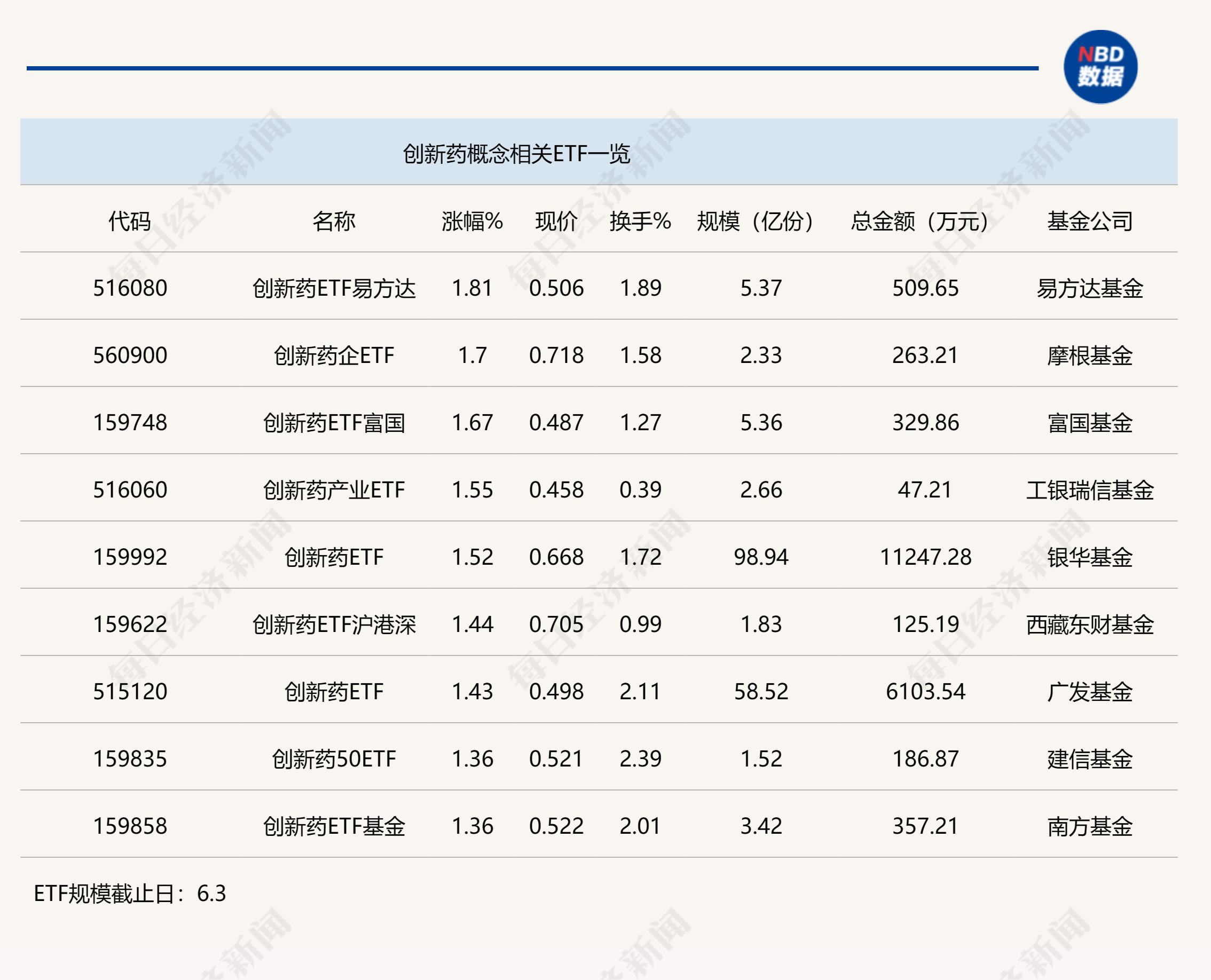Image resolution: width=1211 pixels, height=980 pixels.
Task: Select the 涨幅% column header
Action: click(472, 221)
